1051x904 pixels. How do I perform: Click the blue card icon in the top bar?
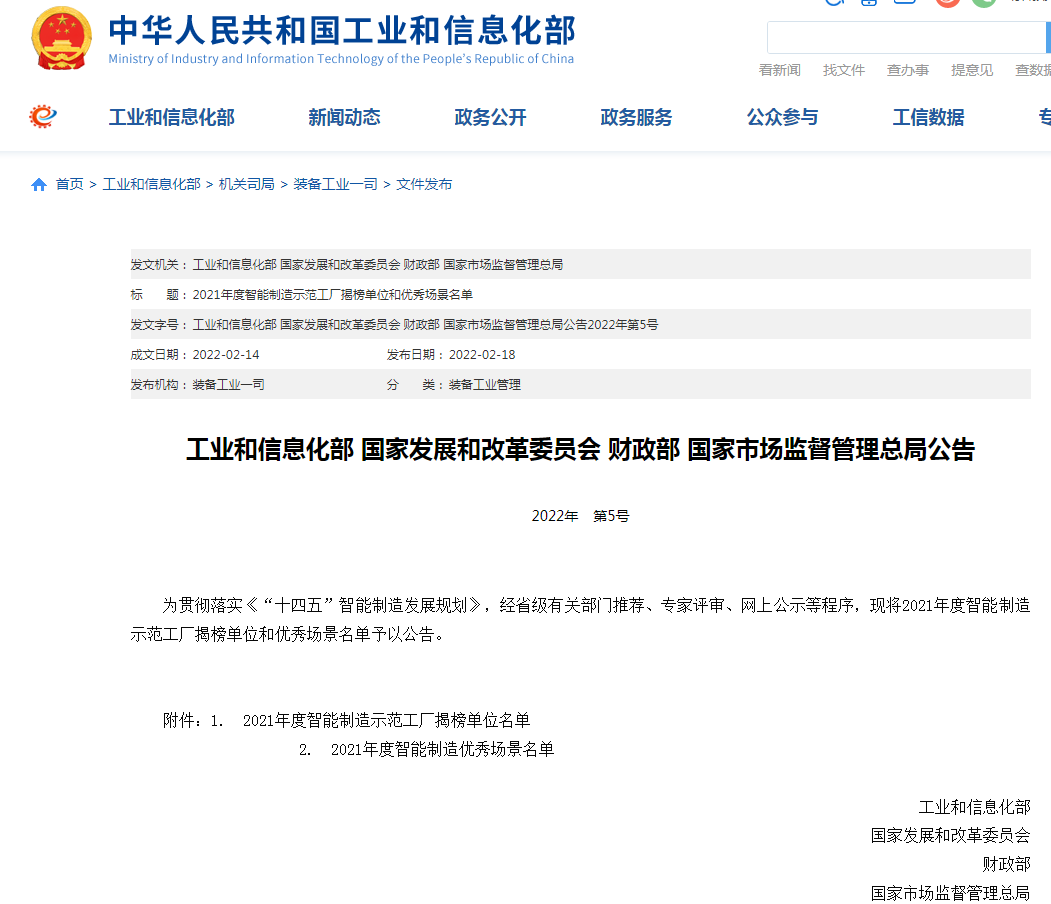click(868, 5)
